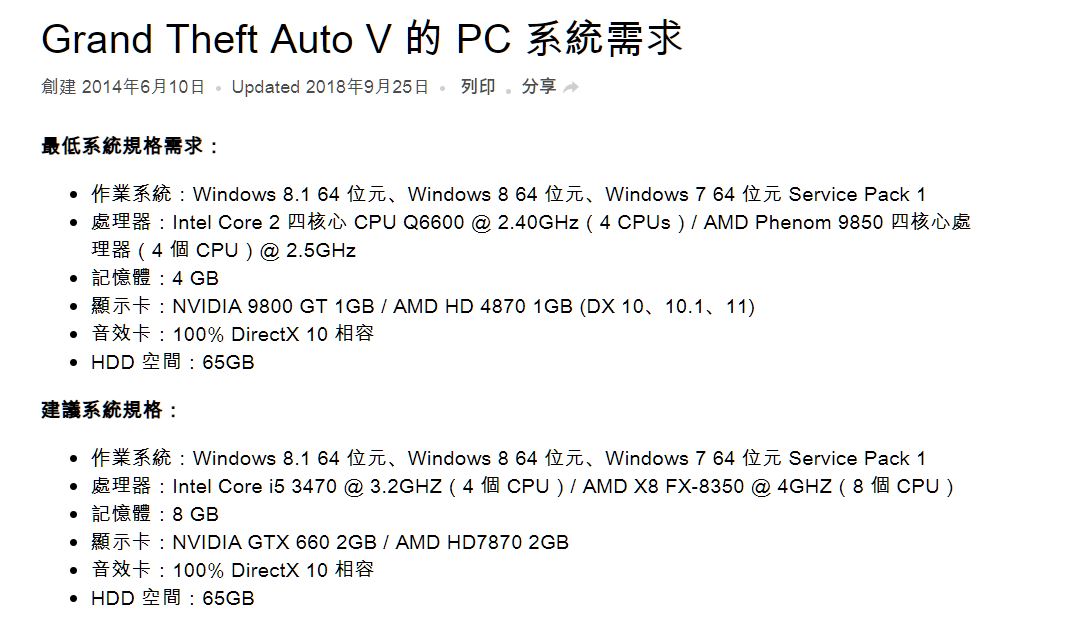This screenshot has height=625, width=1085.
Task: Click the Intel Core 2 Q6600 processor line
Action: [531, 236]
